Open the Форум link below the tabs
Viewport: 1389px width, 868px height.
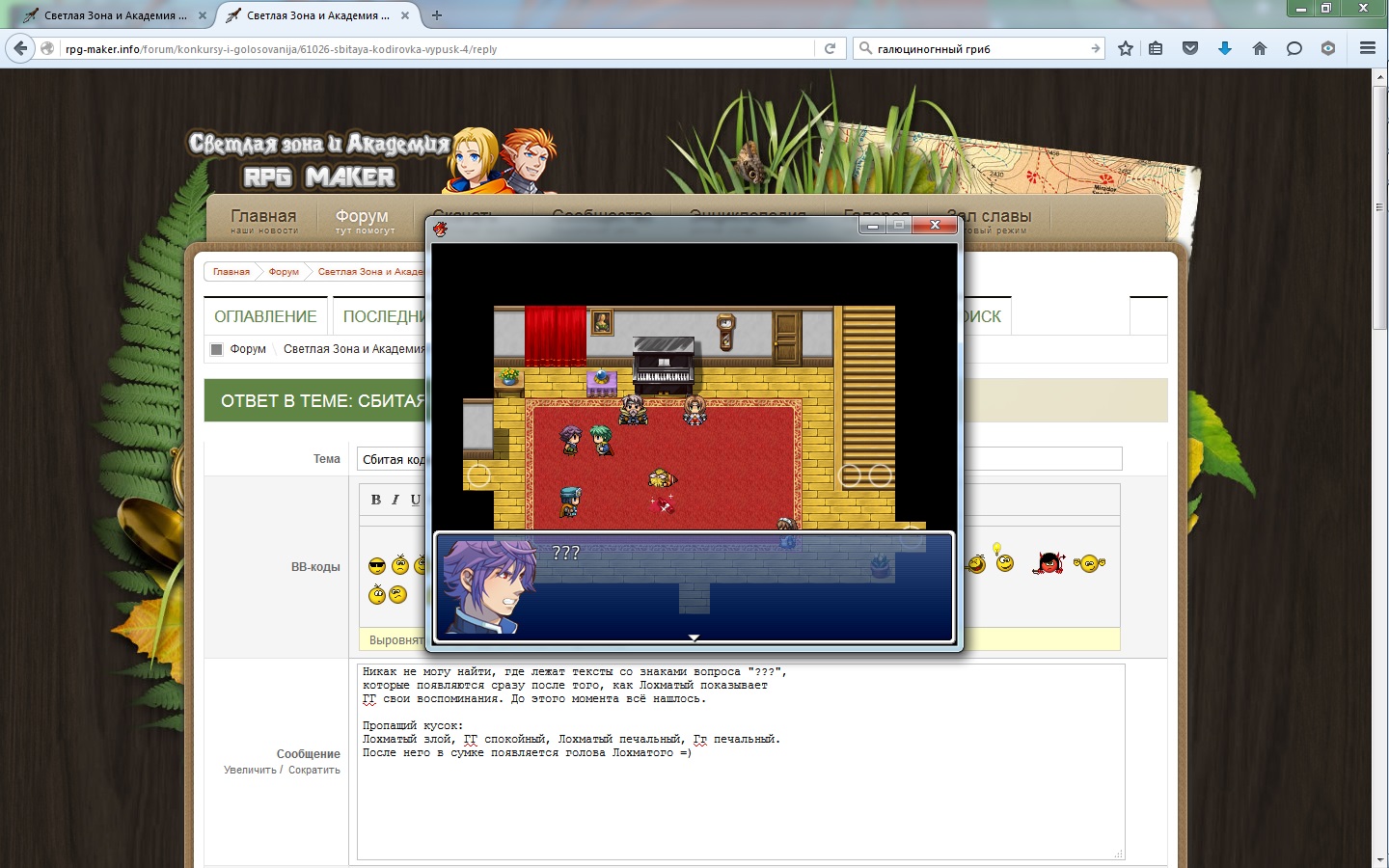pos(248,349)
